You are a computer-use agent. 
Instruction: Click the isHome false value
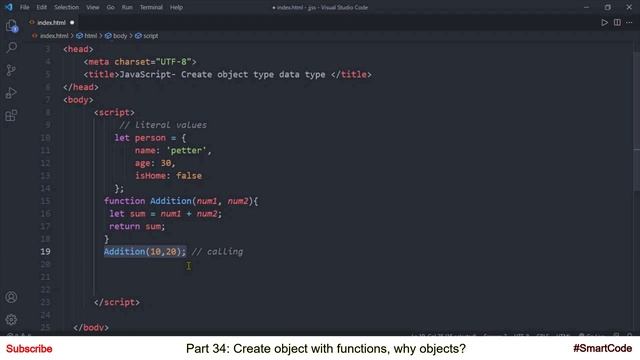click(189, 176)
